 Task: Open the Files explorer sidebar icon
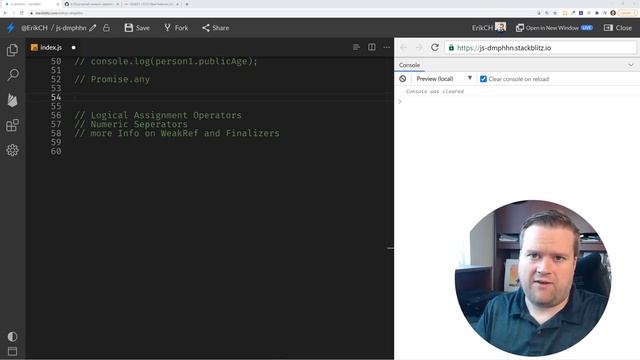tap(12, 50)
